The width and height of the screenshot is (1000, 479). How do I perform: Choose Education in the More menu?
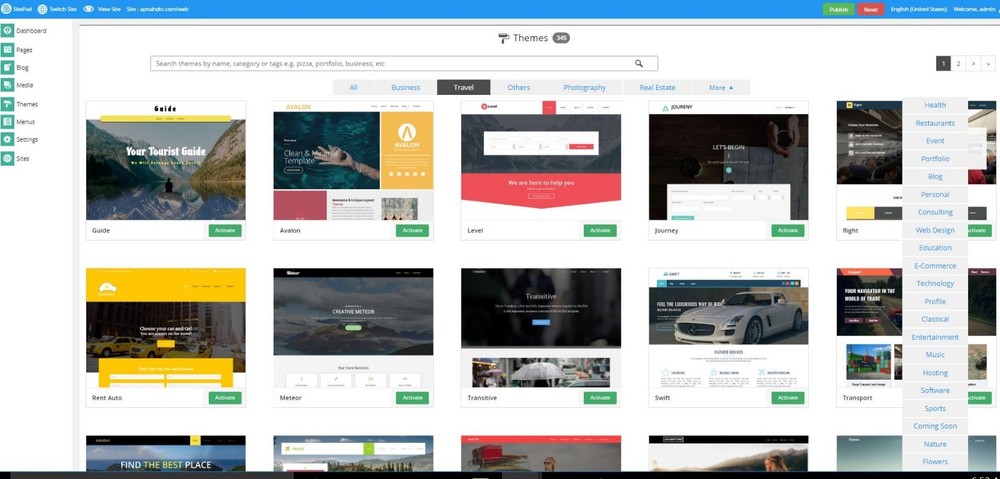click(x=935, y=248)
